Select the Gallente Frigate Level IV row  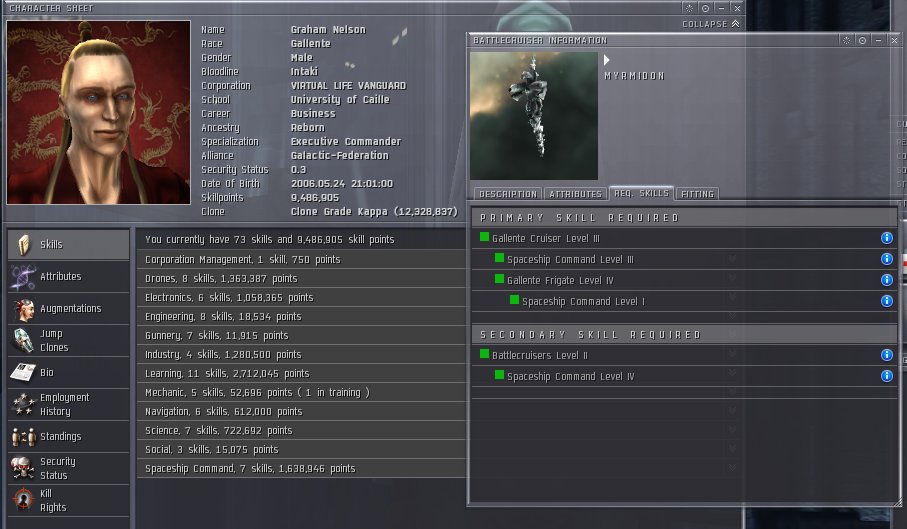click(684, 280)
